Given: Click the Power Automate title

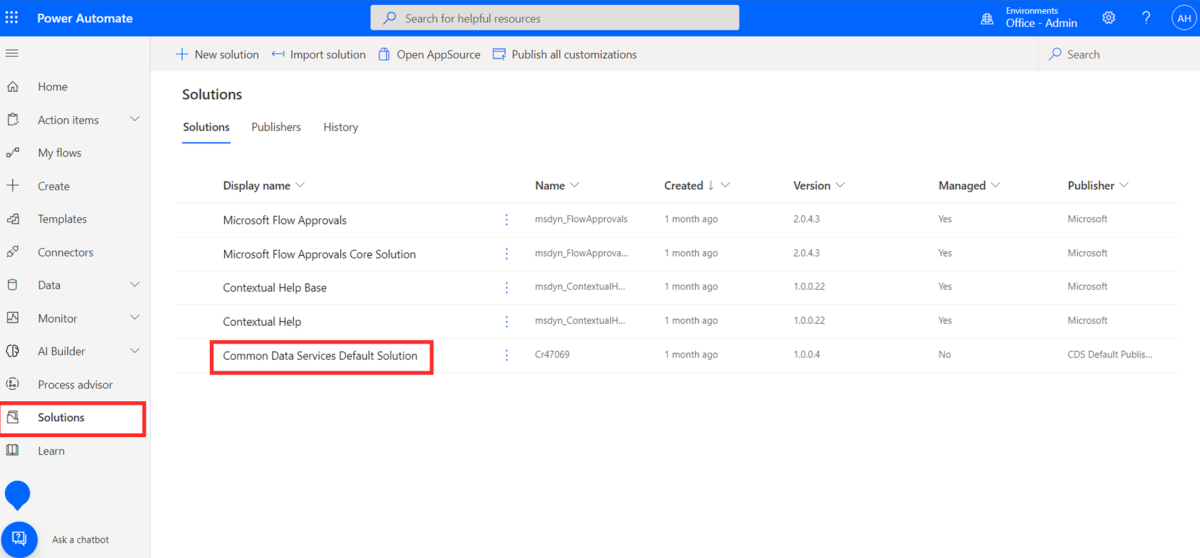Looking at the screenshot, I should 85,18.
